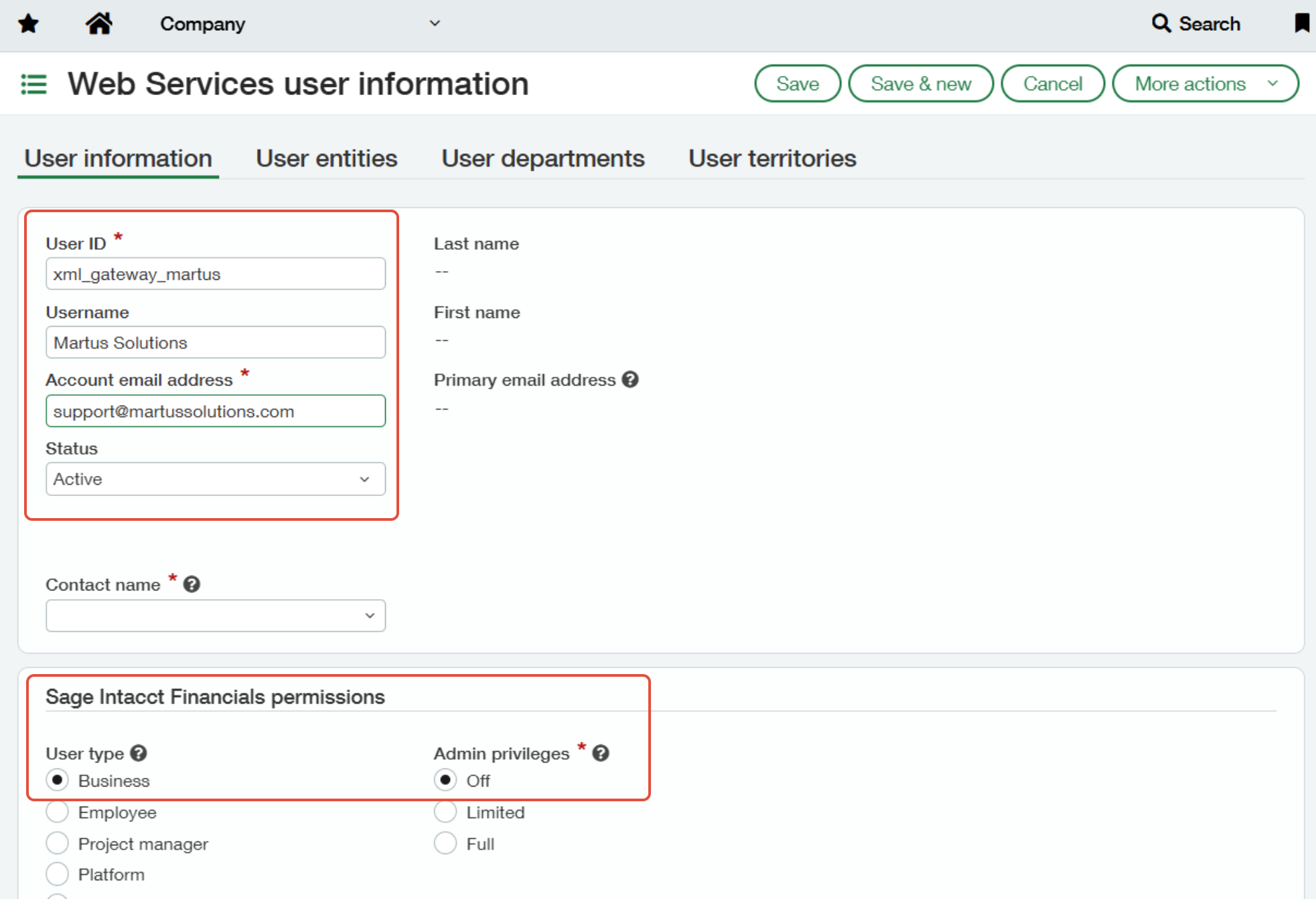Switch to the User entities tab
Screen dimensions: 1316x899
(326, 159)
